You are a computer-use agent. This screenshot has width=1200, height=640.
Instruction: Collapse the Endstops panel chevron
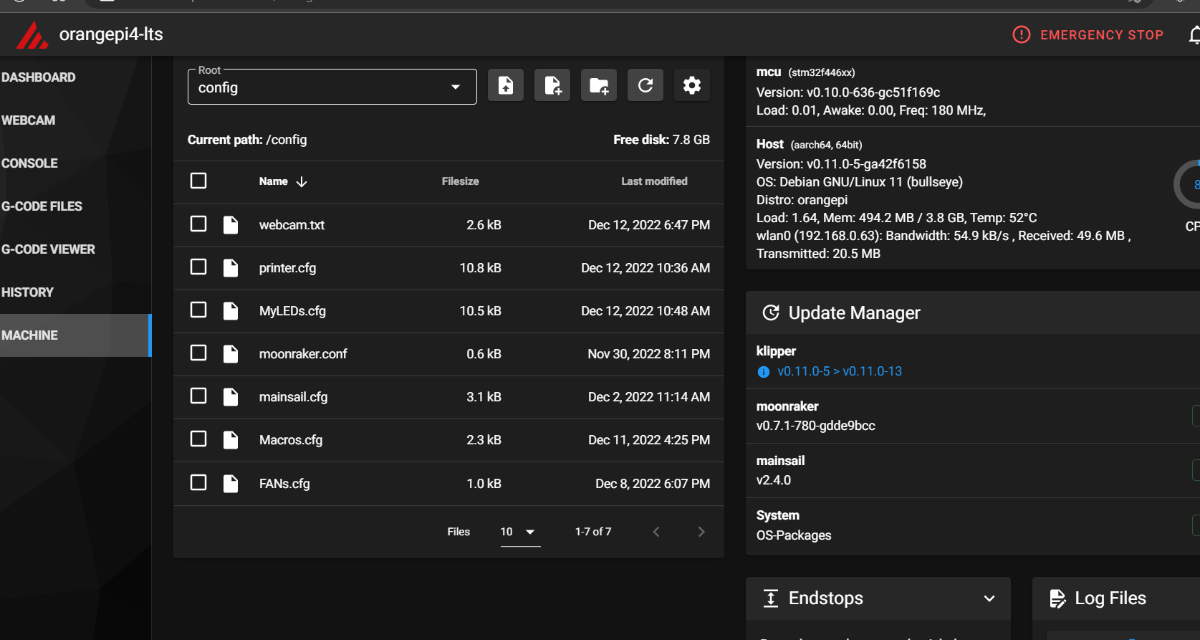[989, 599]
